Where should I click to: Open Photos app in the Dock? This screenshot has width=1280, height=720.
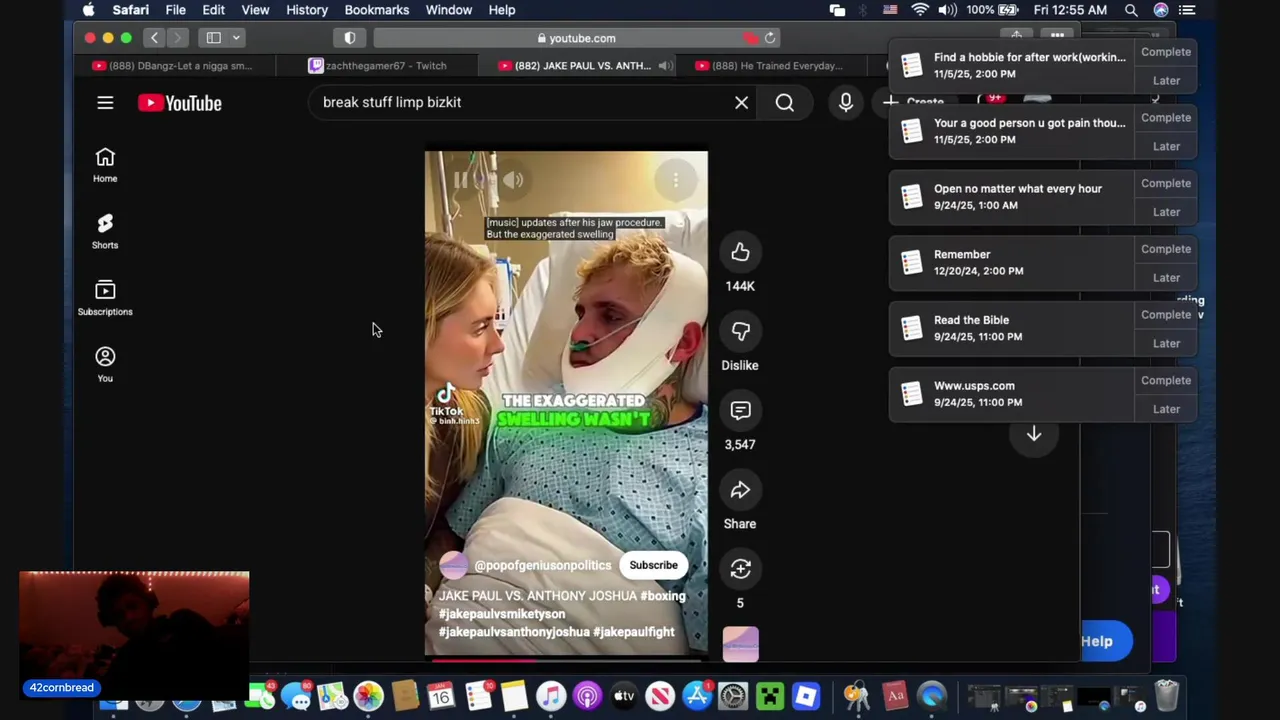click(x=368, y=696)
